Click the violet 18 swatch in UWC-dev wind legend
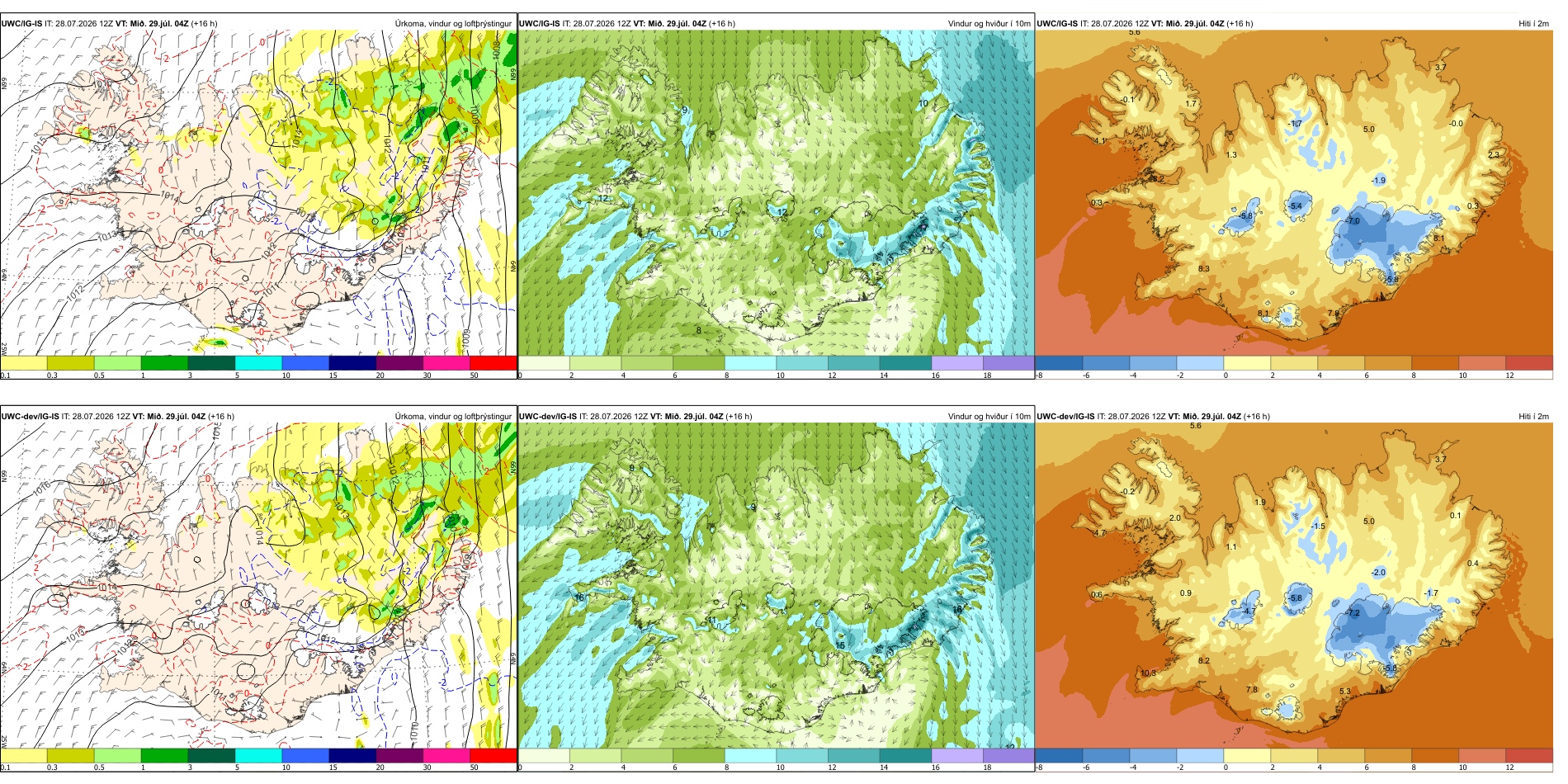 coord(1008,755)
